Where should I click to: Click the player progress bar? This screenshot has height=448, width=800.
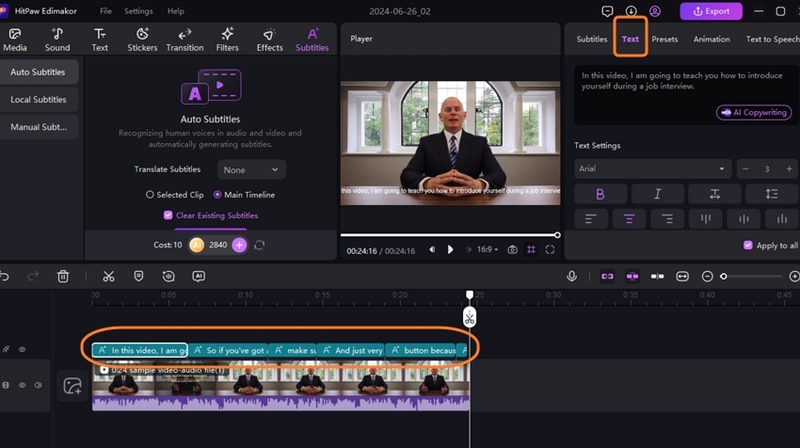click(x=450, y=235)
